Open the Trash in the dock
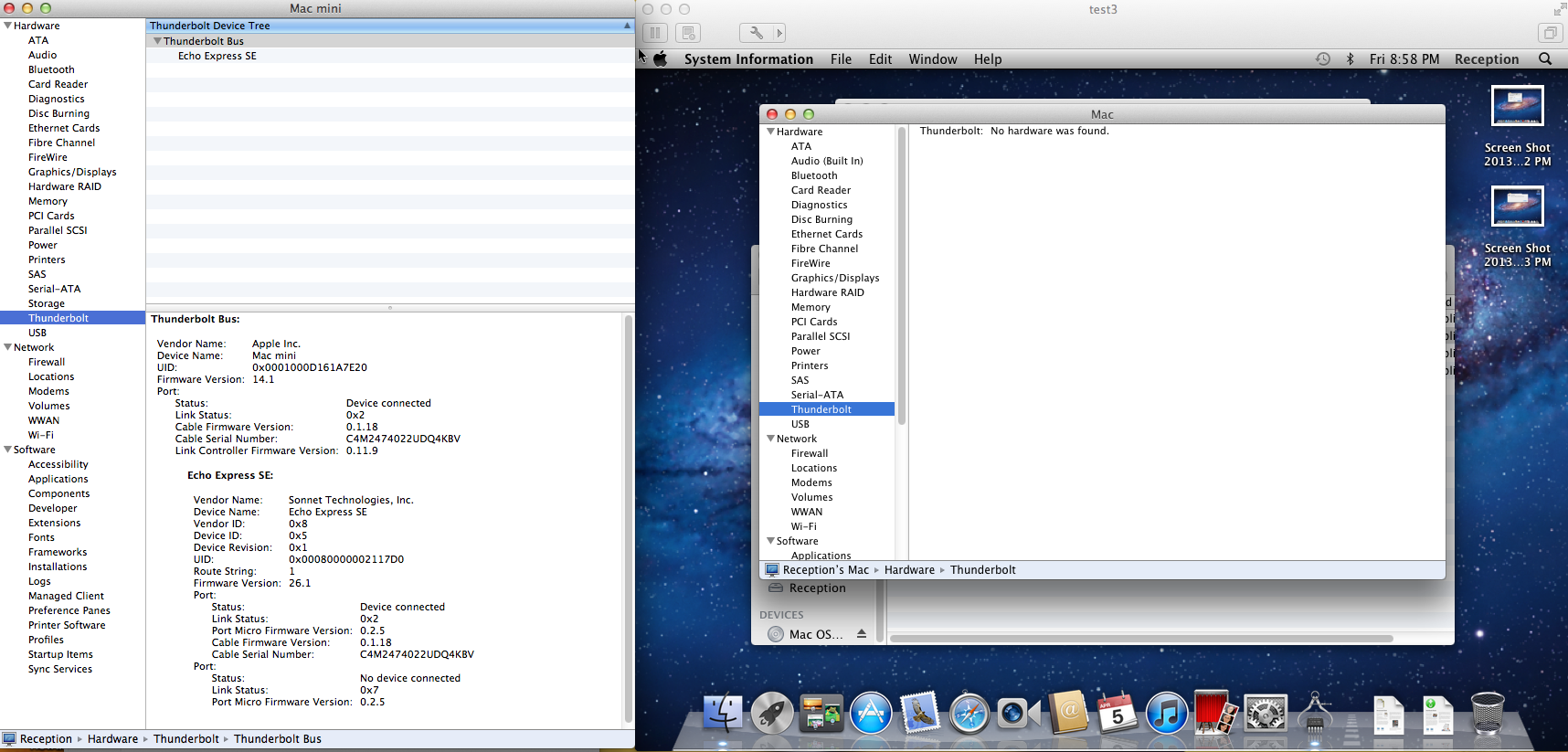The width and height of the screenshot is (1568, 752). [1488, 714]
